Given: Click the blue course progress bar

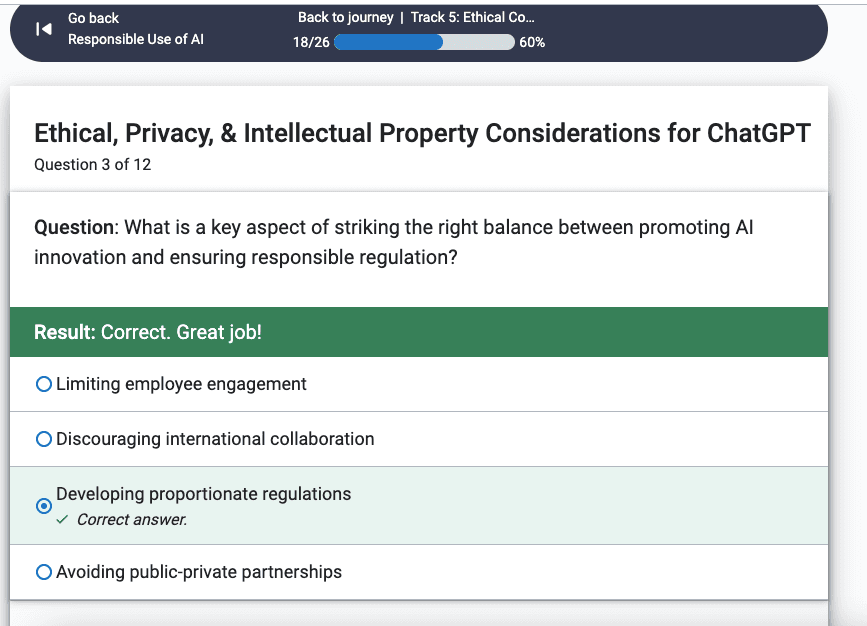Looking at the screenshot, I should [x=424, y=42].
